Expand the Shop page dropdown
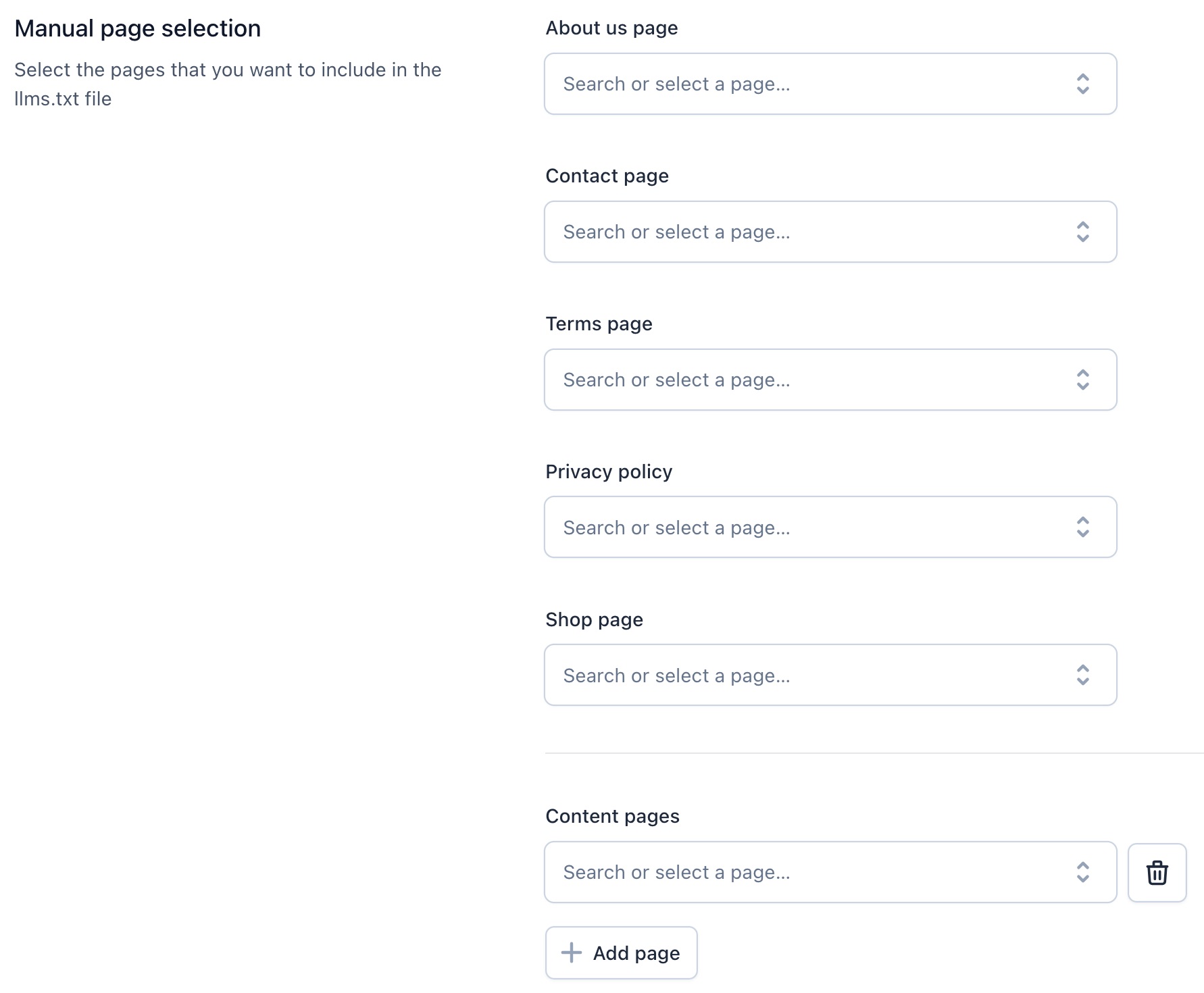 coord(830,675)
